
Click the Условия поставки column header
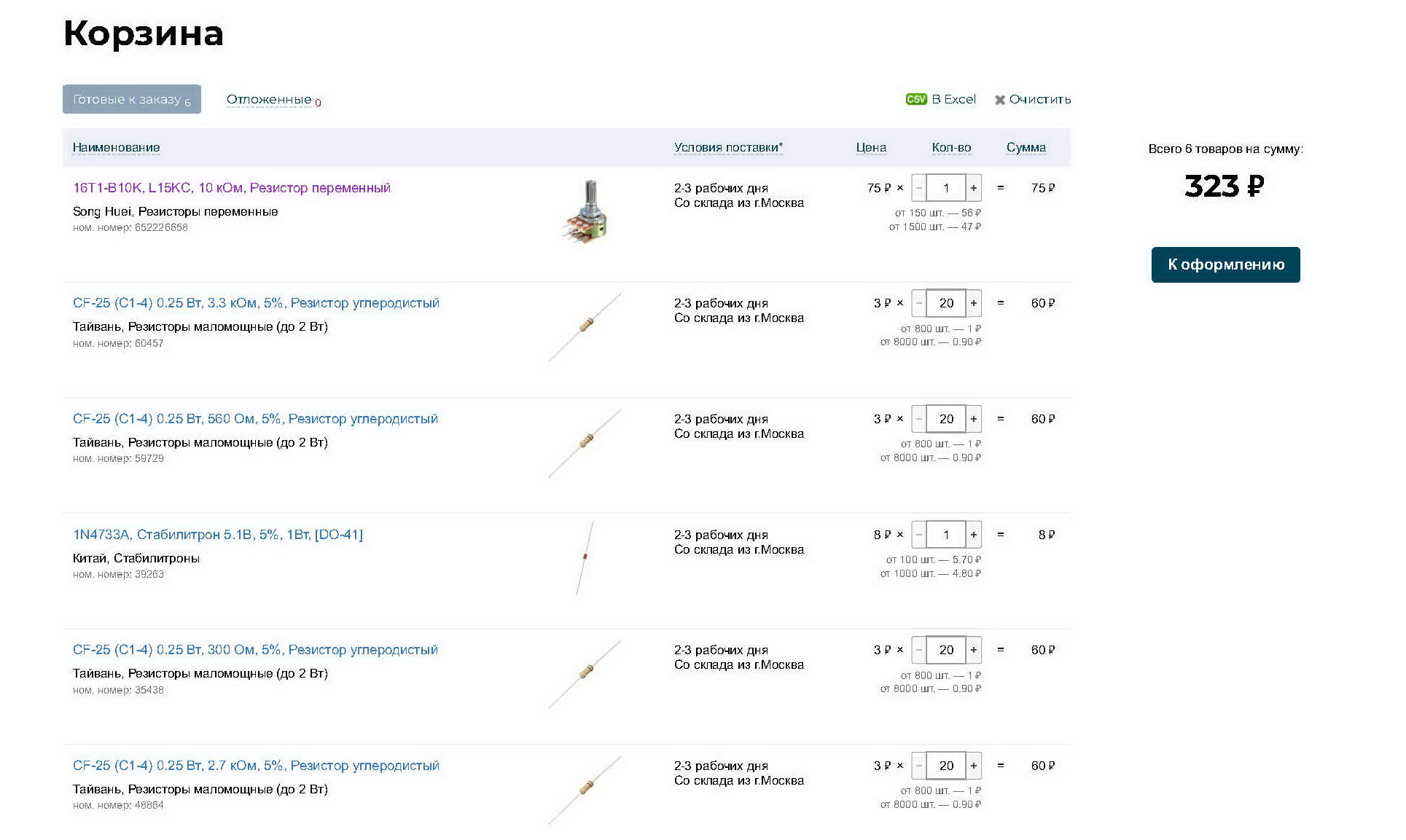(728, 147)
